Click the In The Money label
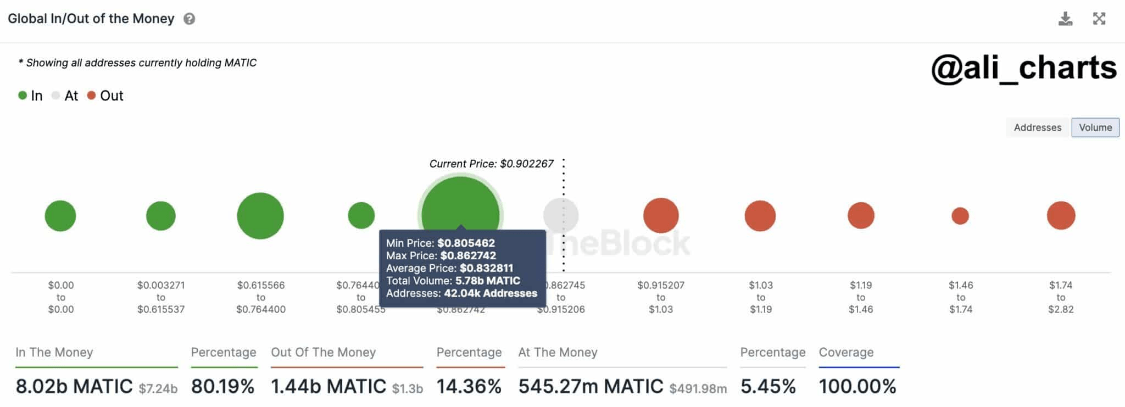 click(x=55, y=352)
